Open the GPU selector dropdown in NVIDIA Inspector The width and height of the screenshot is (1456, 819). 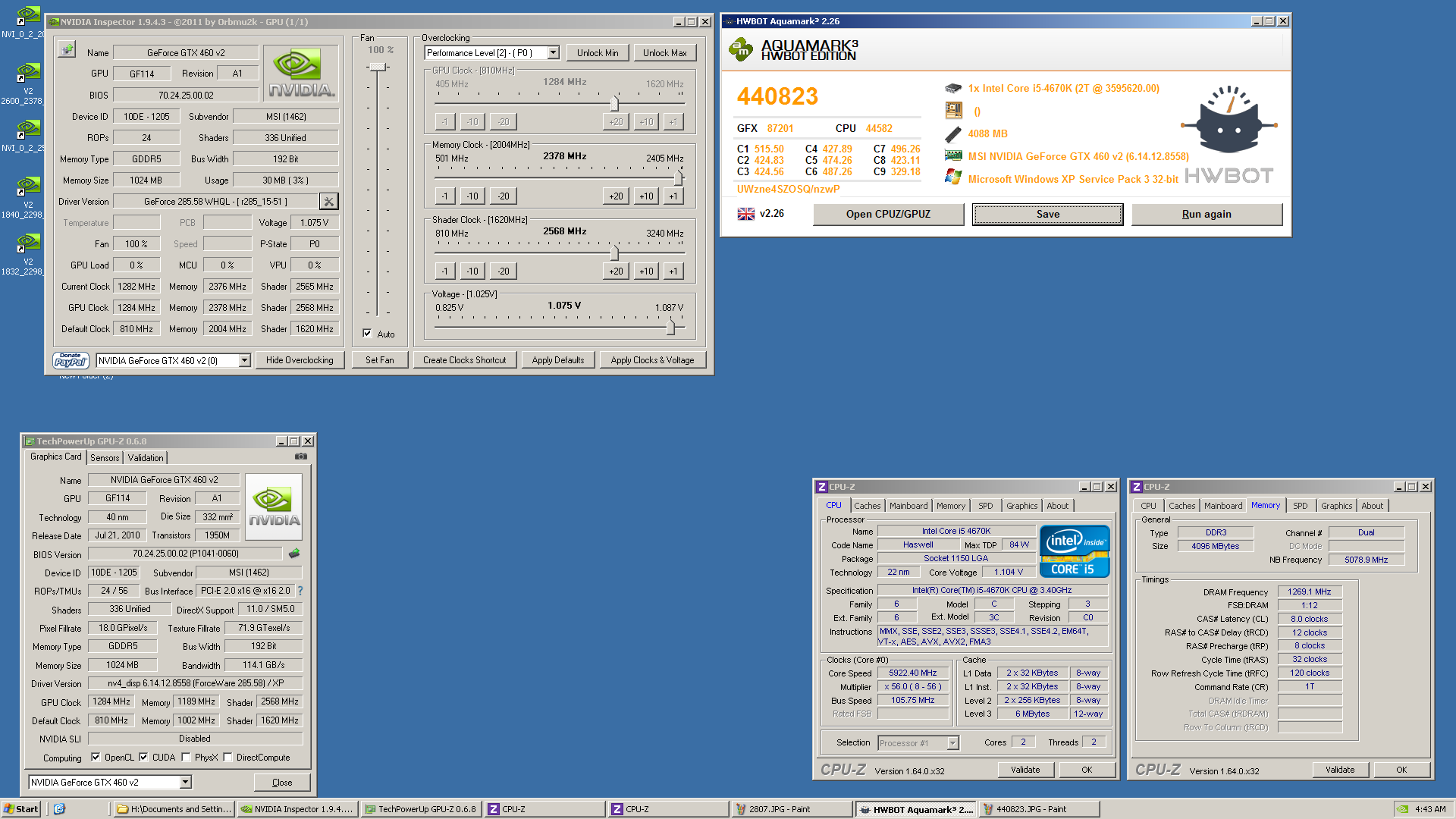click(244, 361)
